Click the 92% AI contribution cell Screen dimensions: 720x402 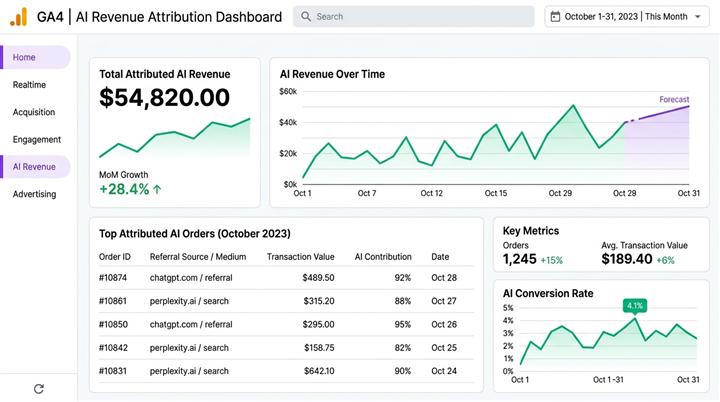(x=403, y=278)
